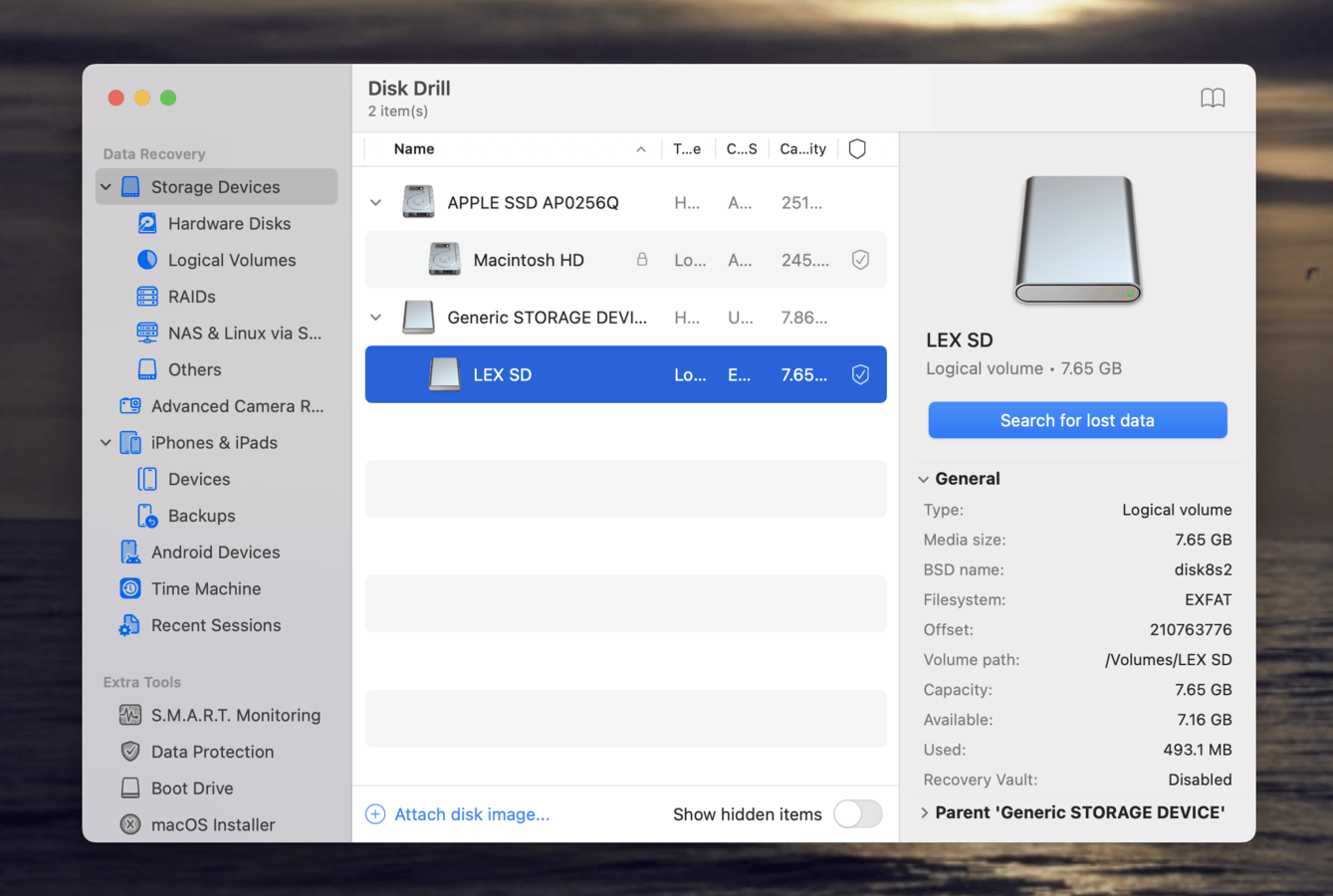This screenshot has width=1333, height=896.
Task: Sort list by Name column header
Action: click(414, 149)
